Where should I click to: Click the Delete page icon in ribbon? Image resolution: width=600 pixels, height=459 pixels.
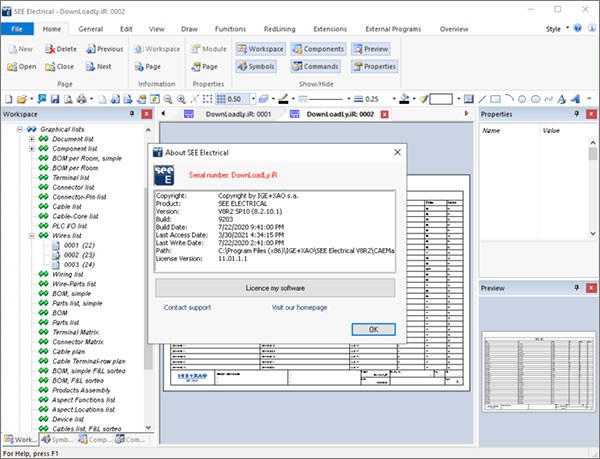point(61,48)
